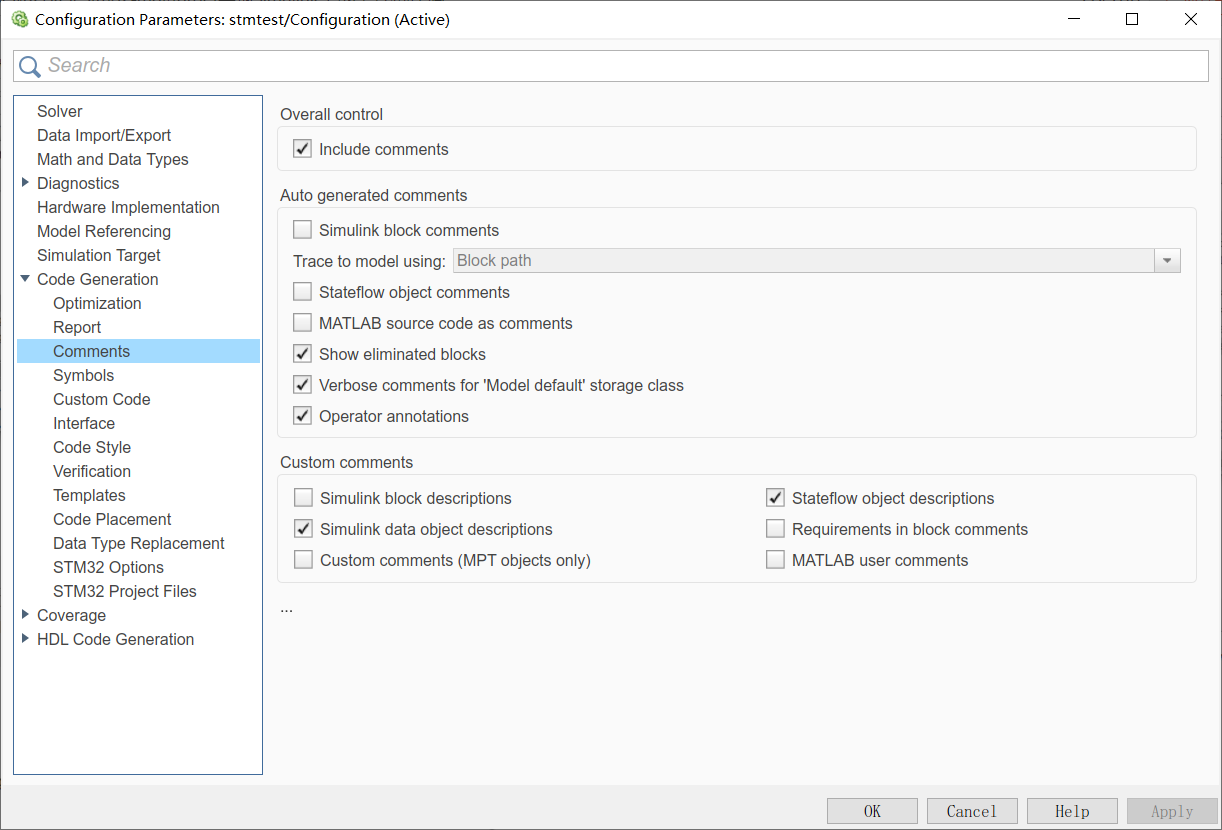Open Help for this dialog
Viewport: 1222px width, 830px height.
pyautogui.click(x=1071, y=811)
